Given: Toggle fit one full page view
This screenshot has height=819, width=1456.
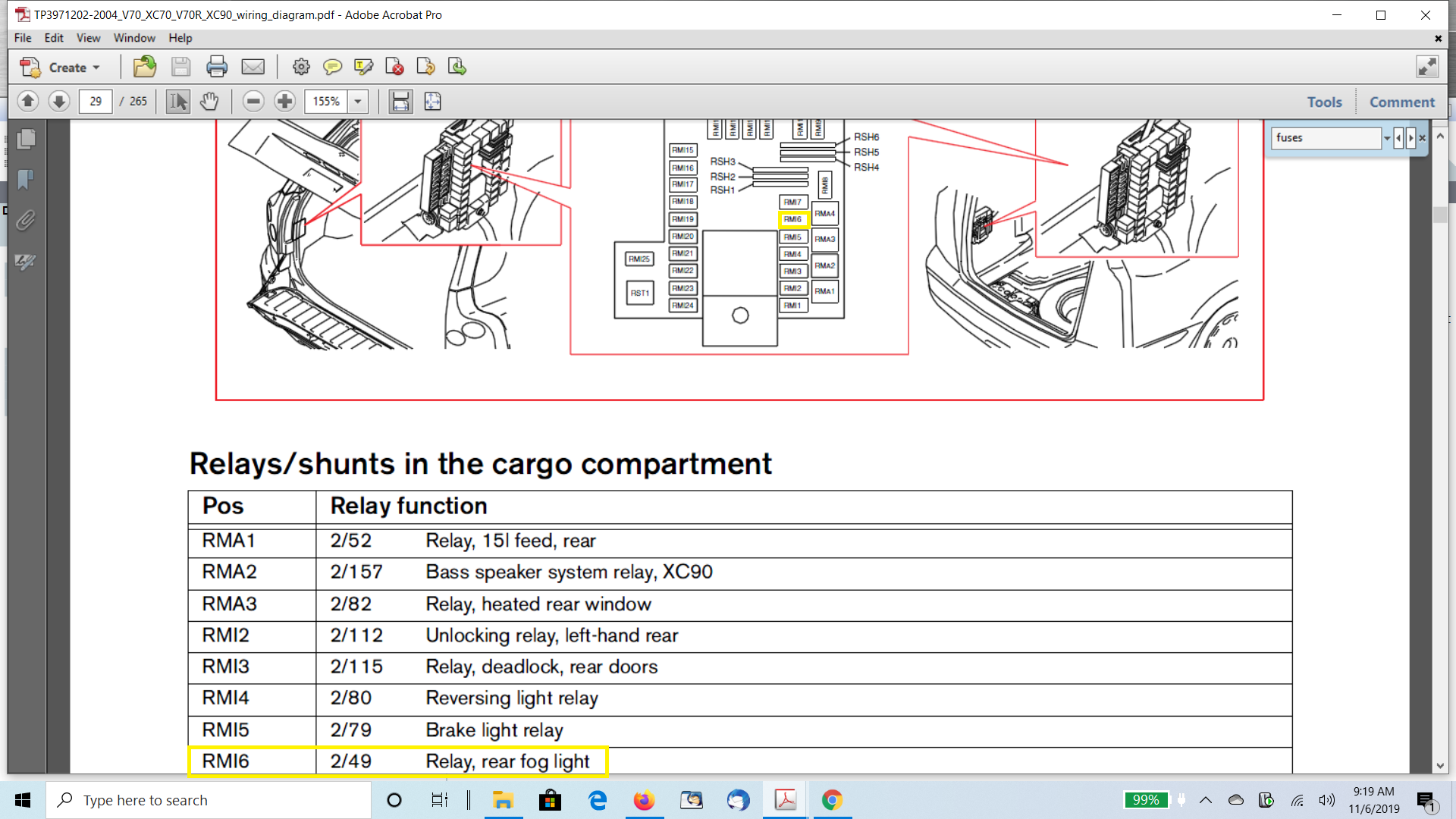Looking at the screenshot, I should click(432, 102).
